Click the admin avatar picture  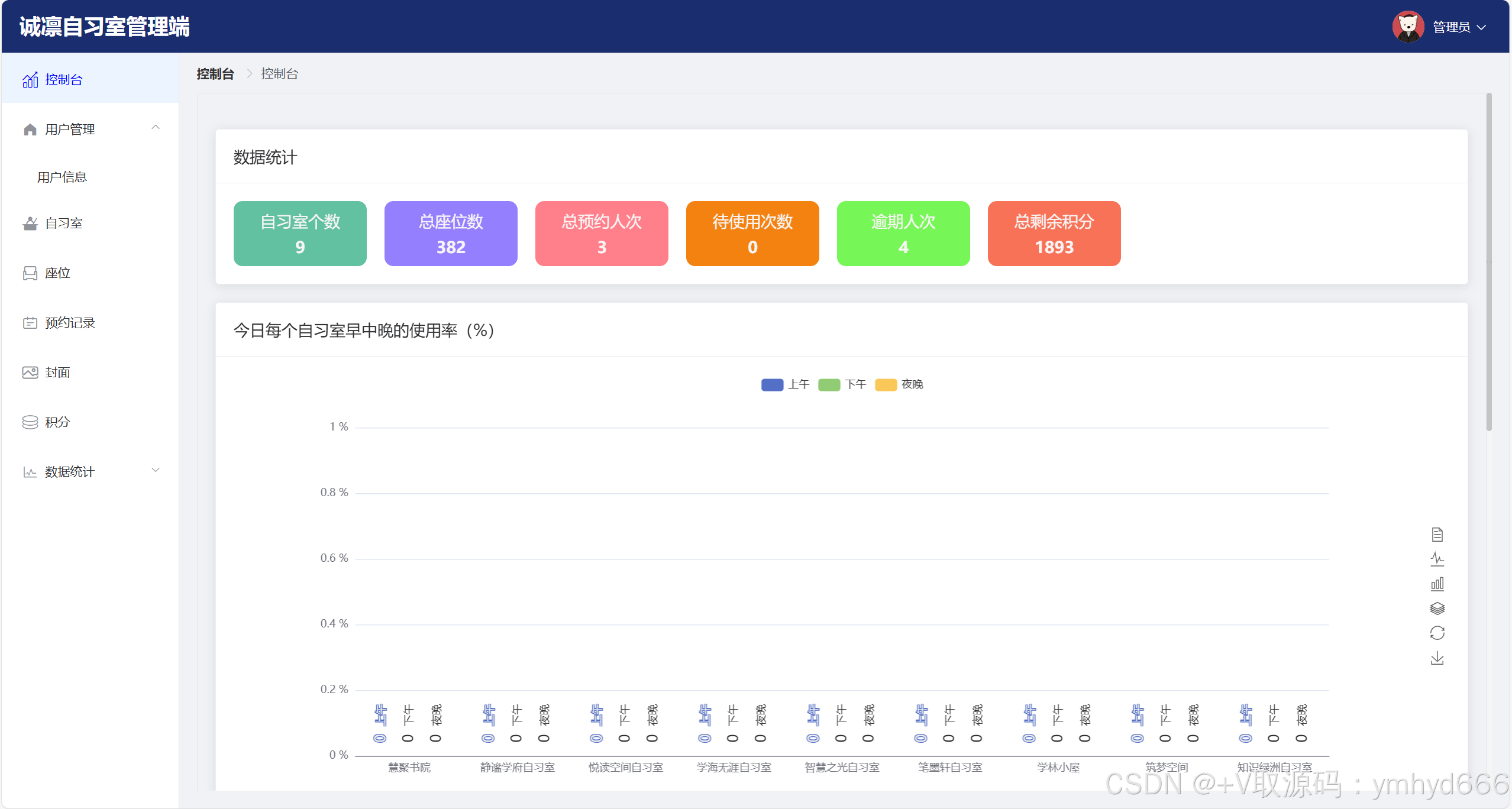pyautogui.click(x=1407, y=27)
